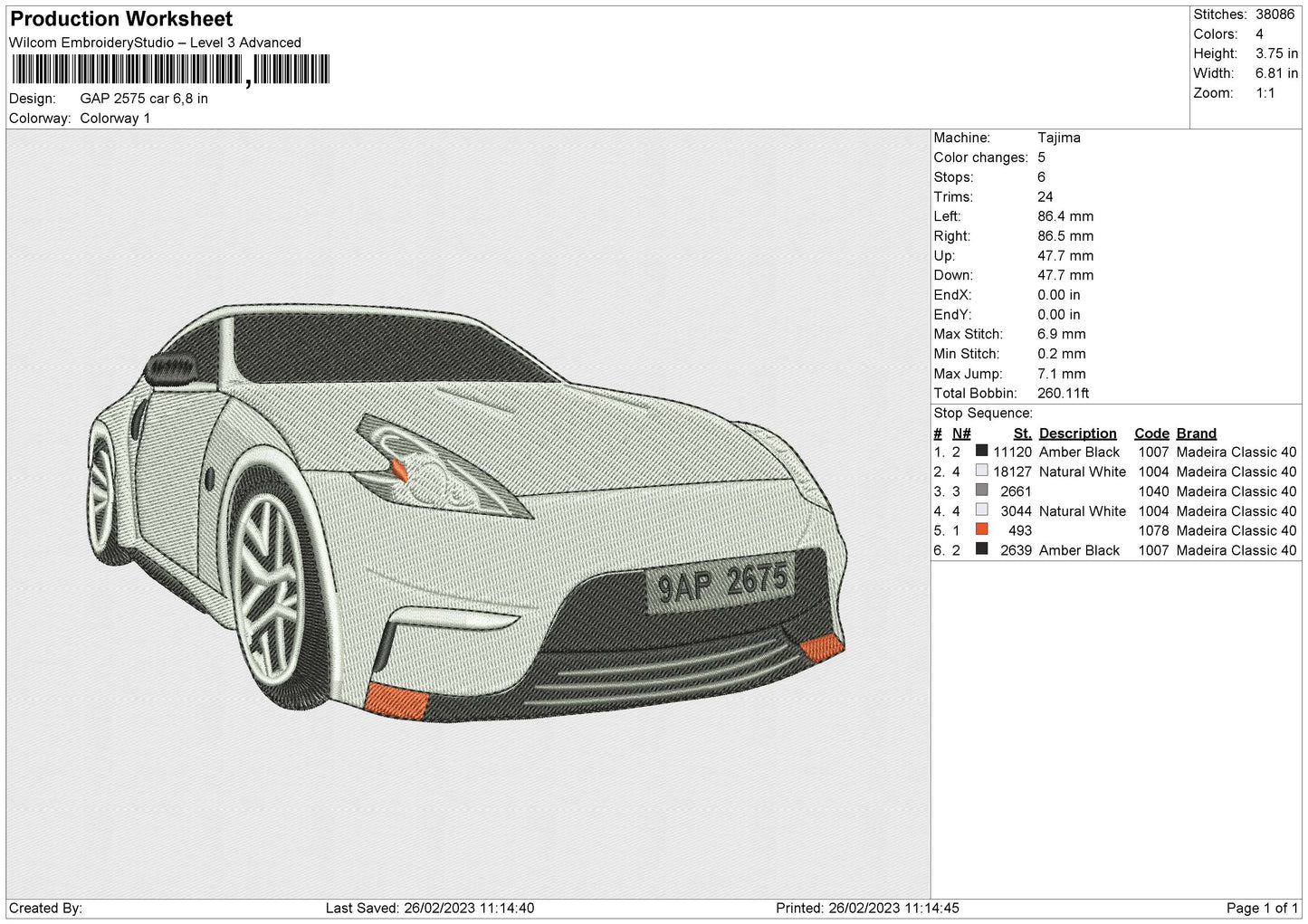Click the Code column header
Image resolution: width=1308 pixels, height=924 pixels.
pyautogui.click(x=1151, y=433)
